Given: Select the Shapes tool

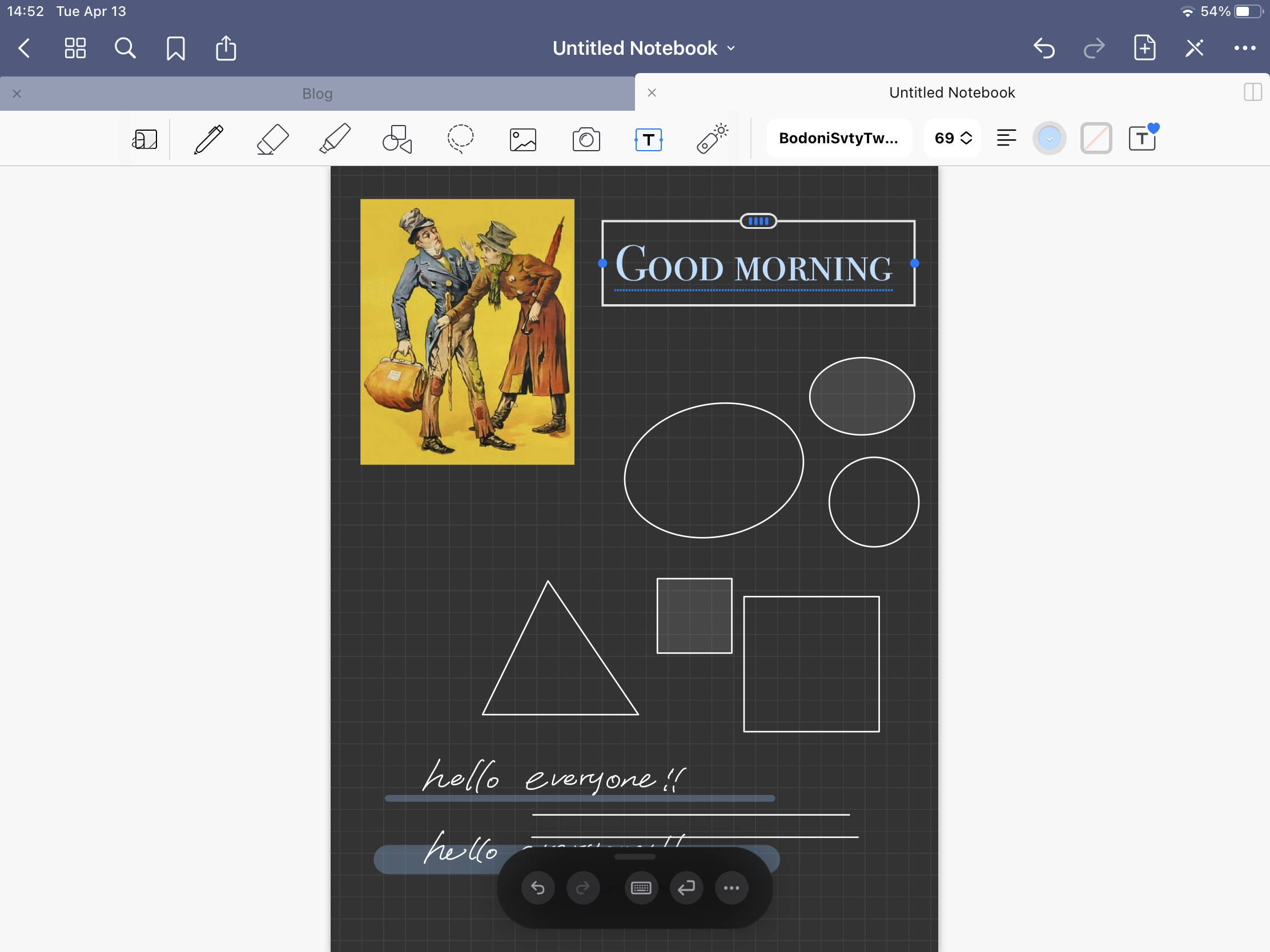Looking at the screenshot, I should [397, 139].
